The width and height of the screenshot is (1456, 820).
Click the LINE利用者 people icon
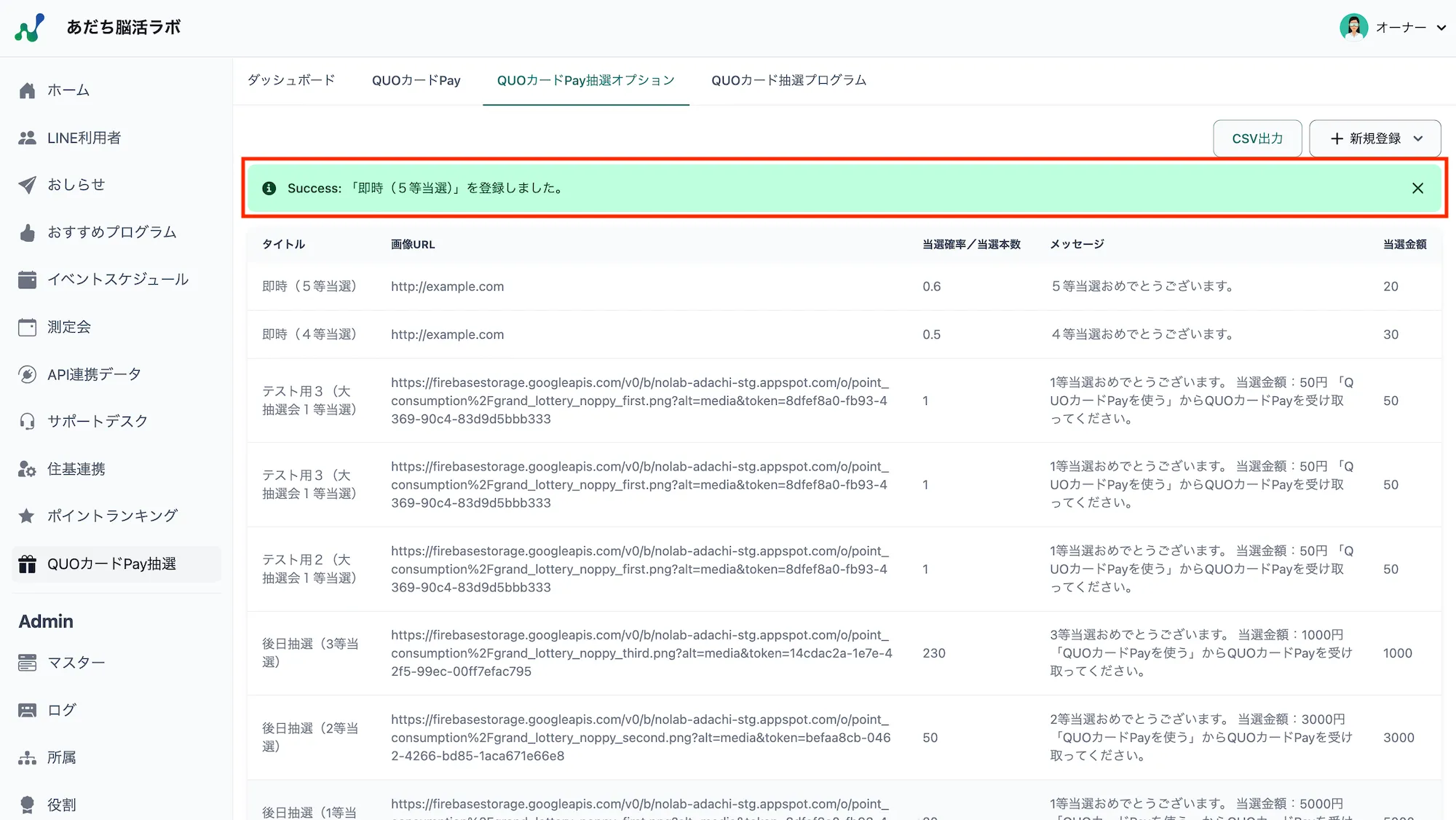[27, 138]
